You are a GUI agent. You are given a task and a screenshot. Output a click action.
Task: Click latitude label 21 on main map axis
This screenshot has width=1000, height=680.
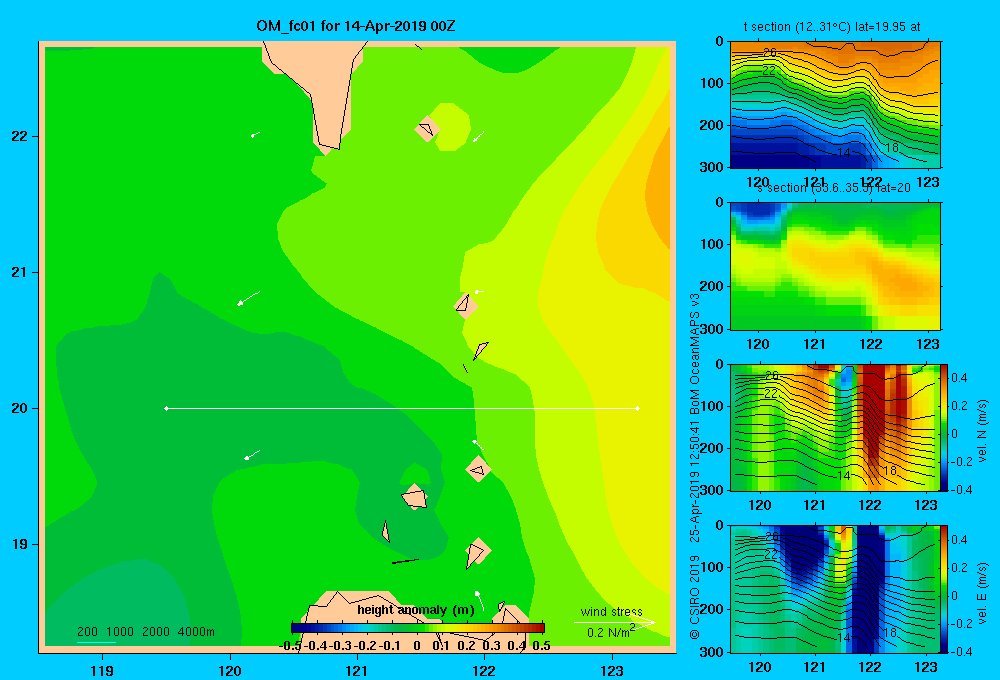click(x=20, y=272)
